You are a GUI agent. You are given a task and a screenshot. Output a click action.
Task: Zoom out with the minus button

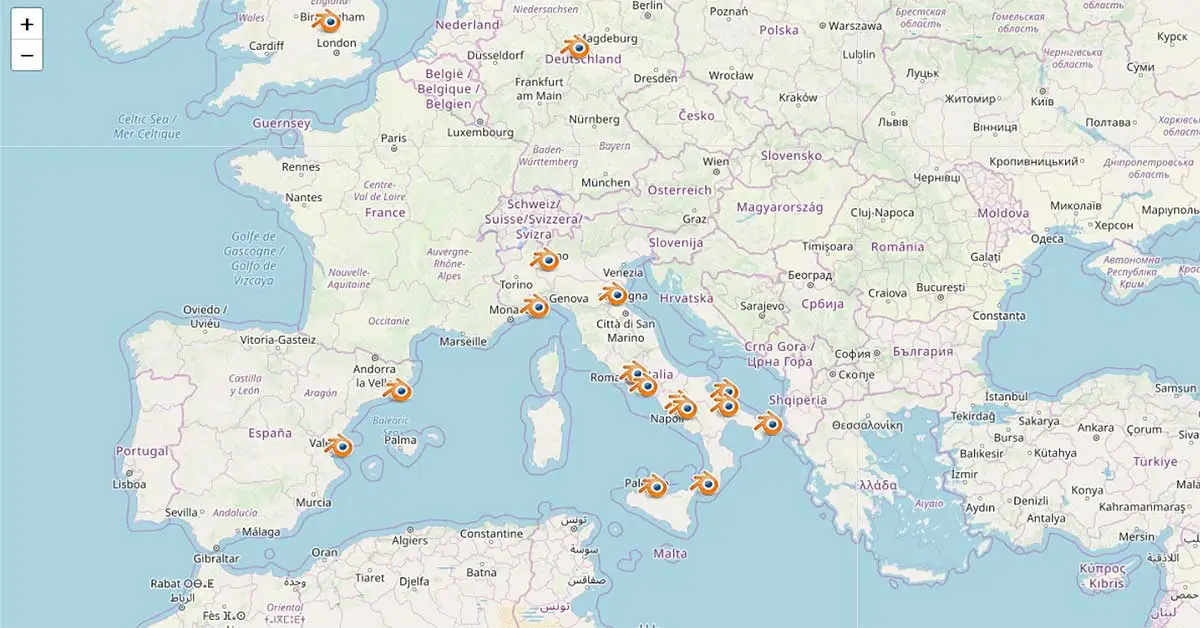(x=27, y=55)
